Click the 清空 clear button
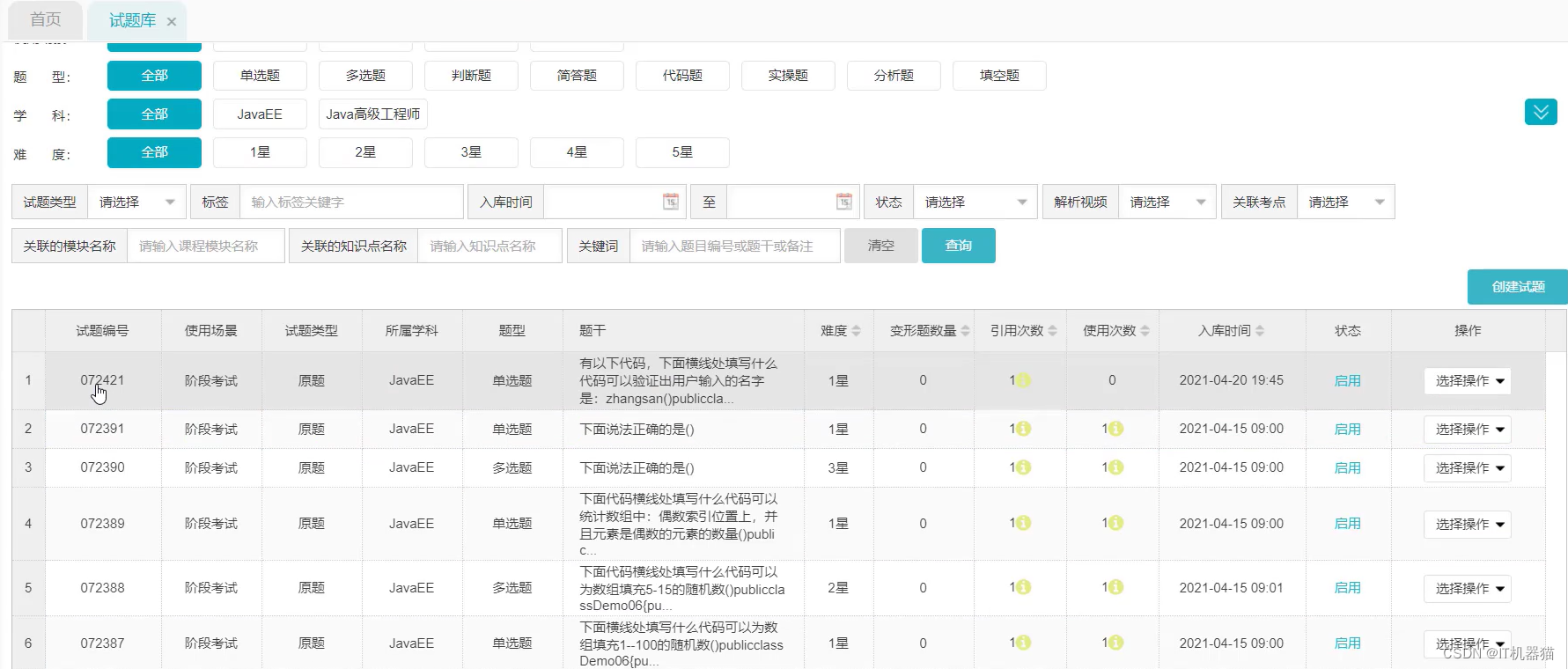This screenshot has height=669, width=1568. pos(881,246)
